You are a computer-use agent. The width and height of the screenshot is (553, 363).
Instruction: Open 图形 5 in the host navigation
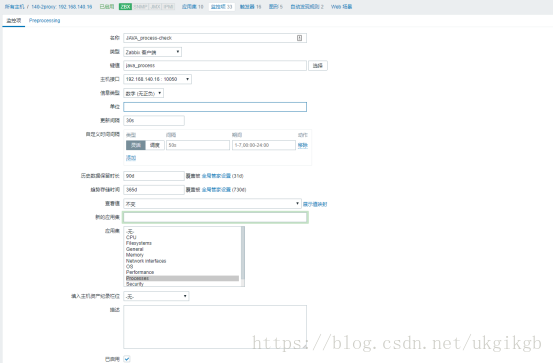click(x=275, y=7)
